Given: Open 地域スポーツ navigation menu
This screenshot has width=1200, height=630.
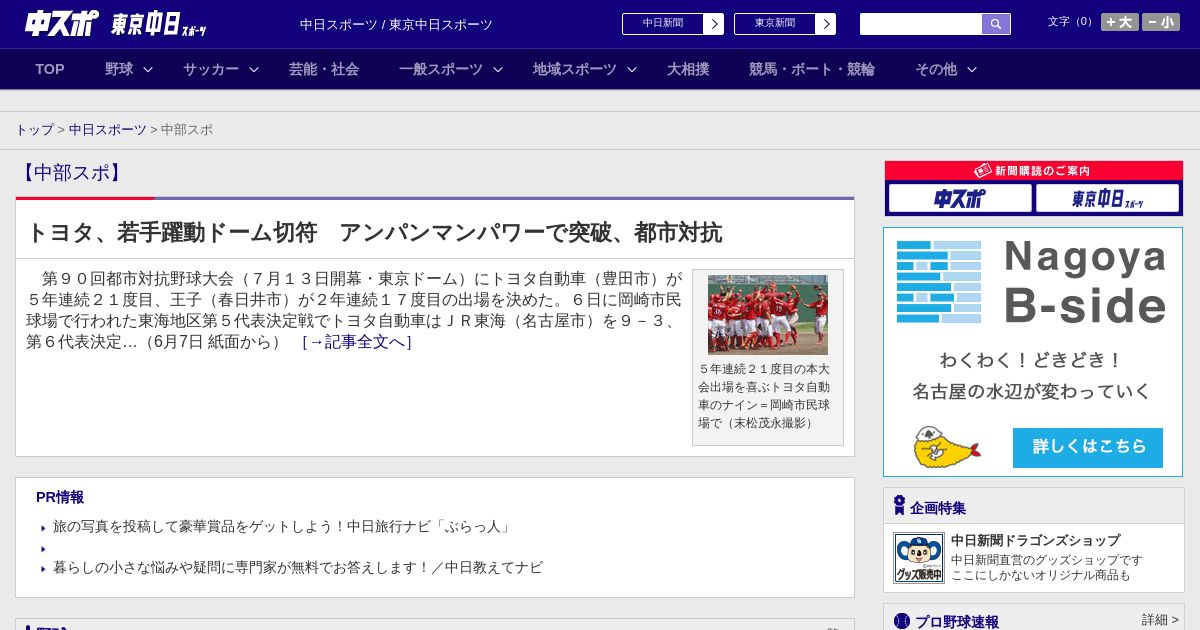Looking at the screenshot, I should point(575,69).
